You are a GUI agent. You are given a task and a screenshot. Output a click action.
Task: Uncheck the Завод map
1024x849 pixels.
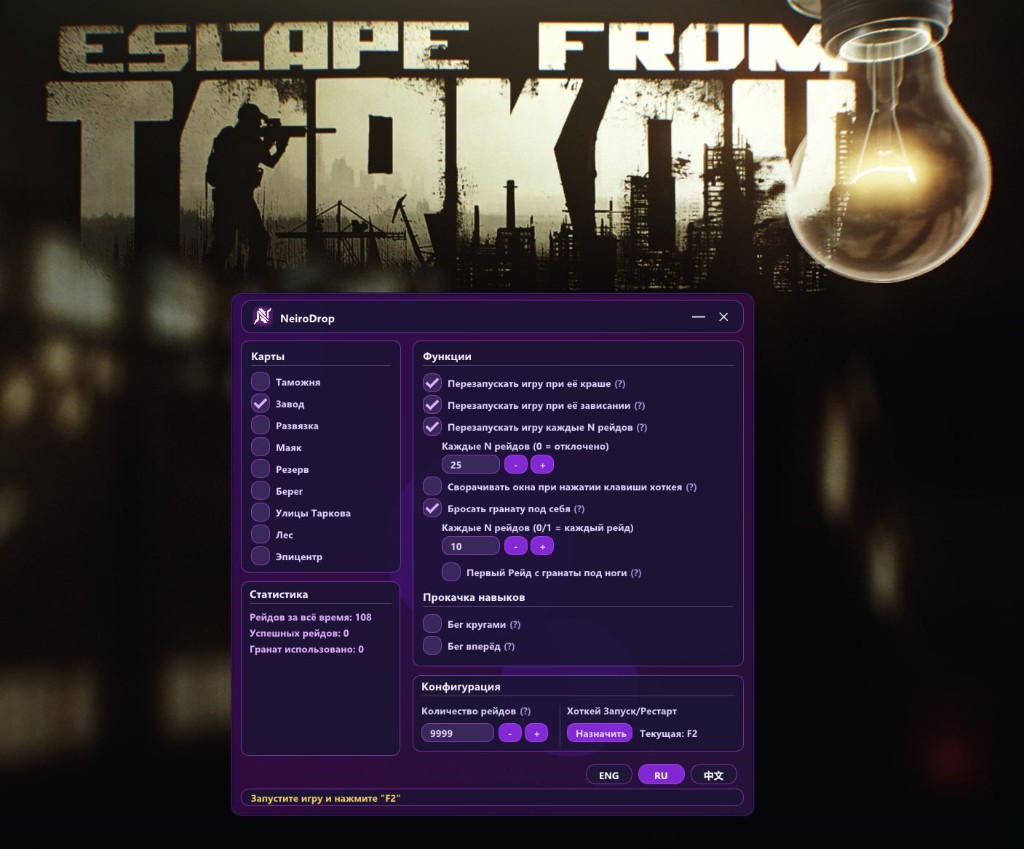pos(260,404)
